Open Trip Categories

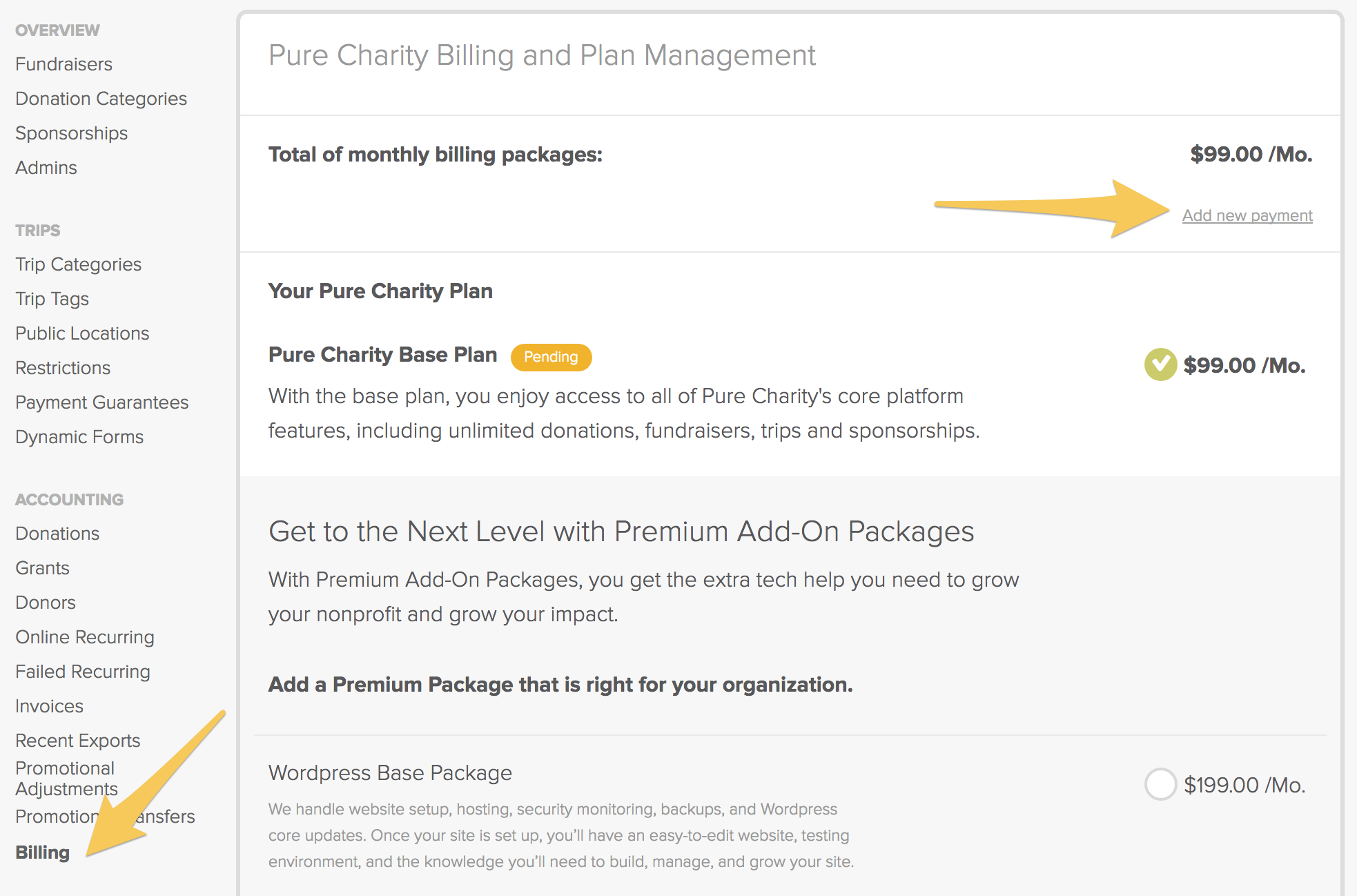(78, 264)
